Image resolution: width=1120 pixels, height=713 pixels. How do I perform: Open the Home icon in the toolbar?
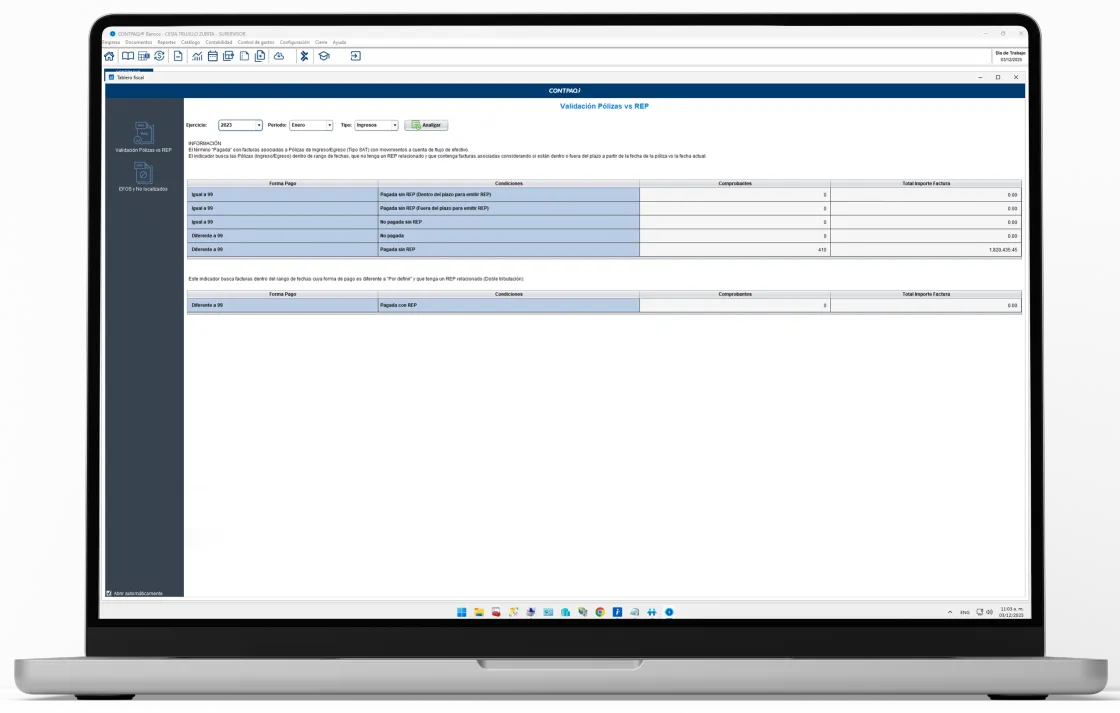click(x=109, y=56)
